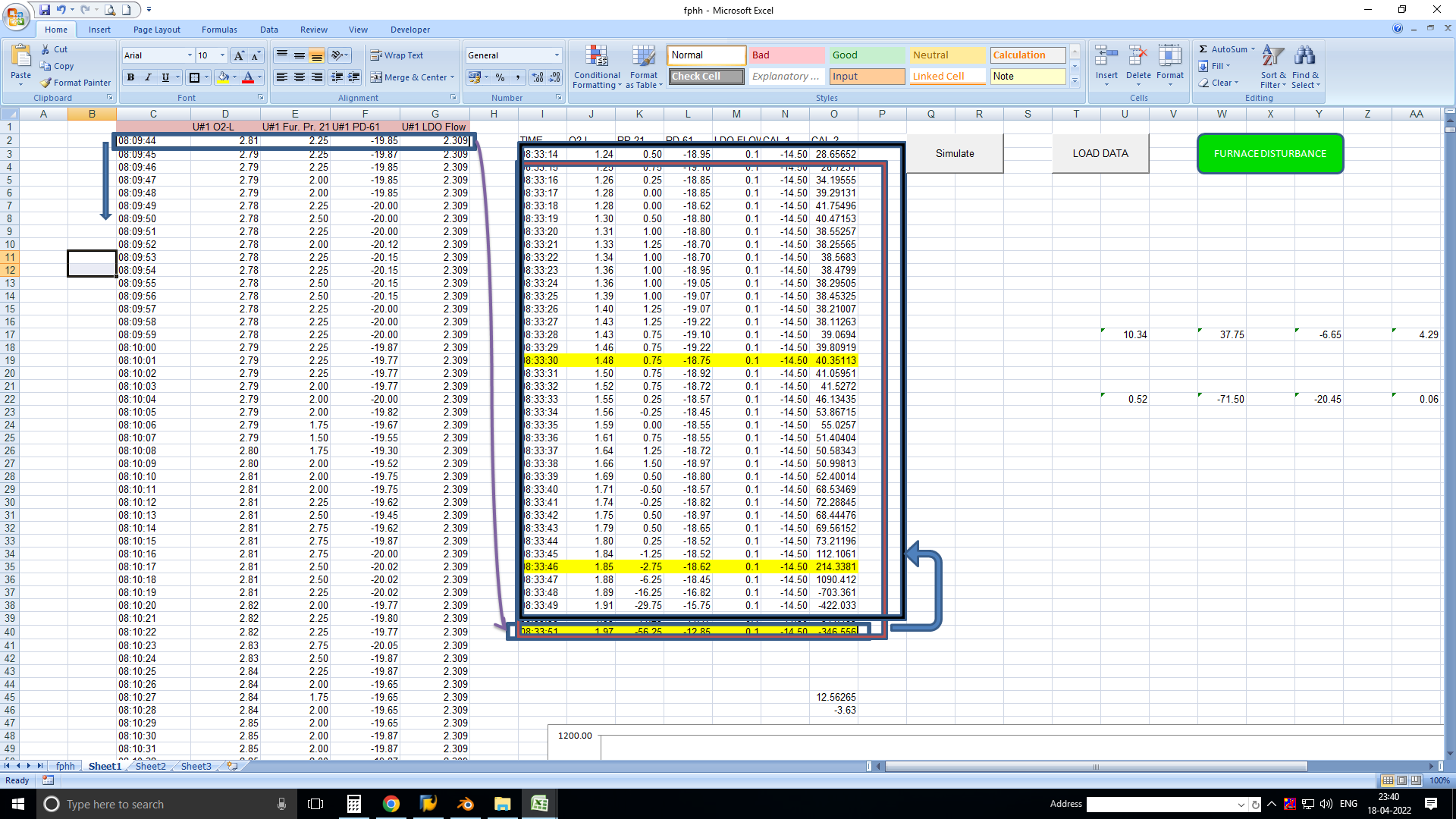Open the font size dropdown
Screen dimensions: 1456x819
(221, 55)
